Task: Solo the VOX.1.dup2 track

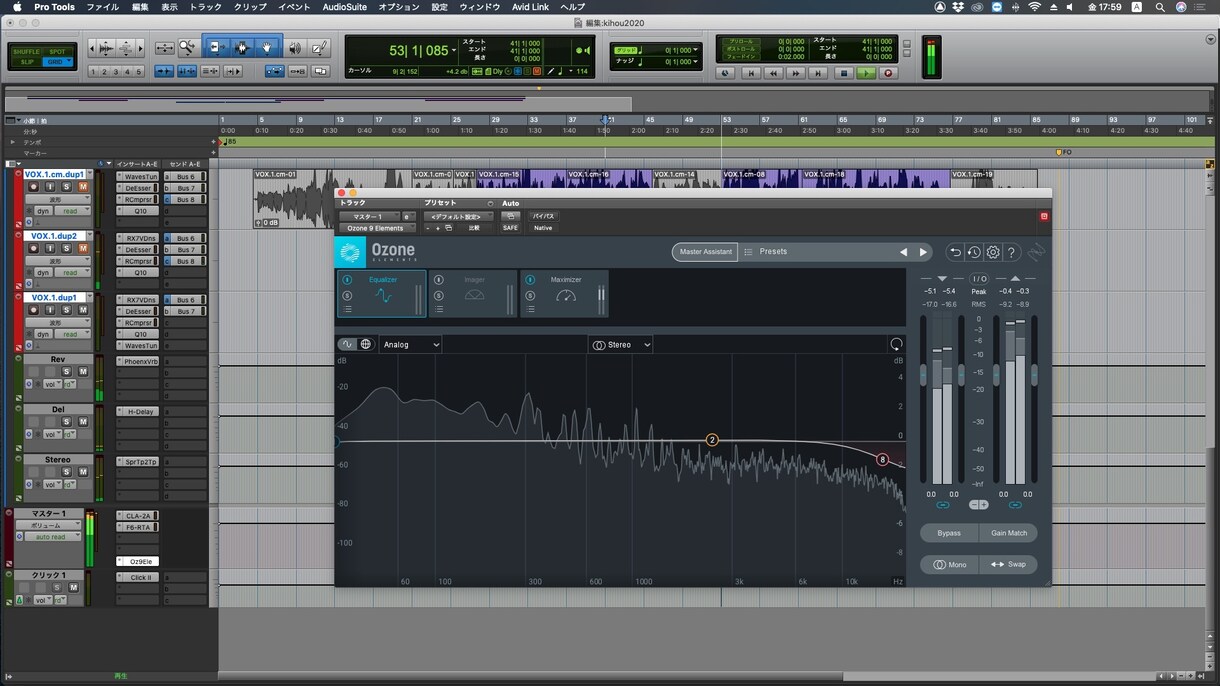Action: point(67,248)
